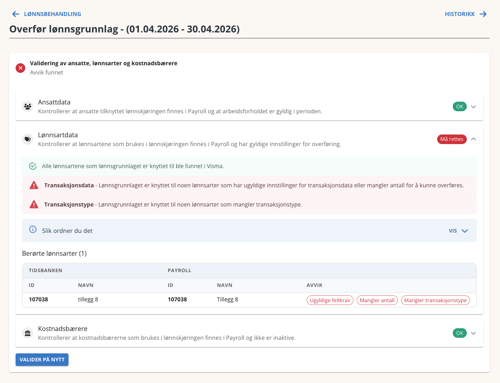Click the red validation error icon
This screenshot has height=383, width=500.
pos(20,68)
